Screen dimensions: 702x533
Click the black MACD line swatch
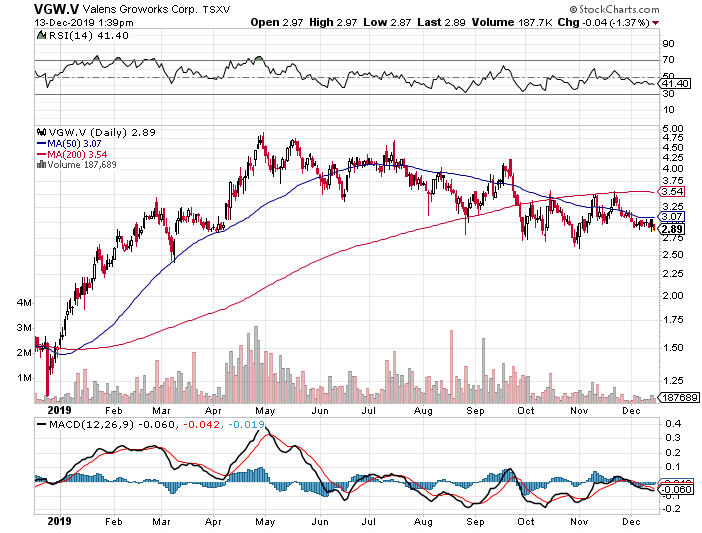[42, 424]
